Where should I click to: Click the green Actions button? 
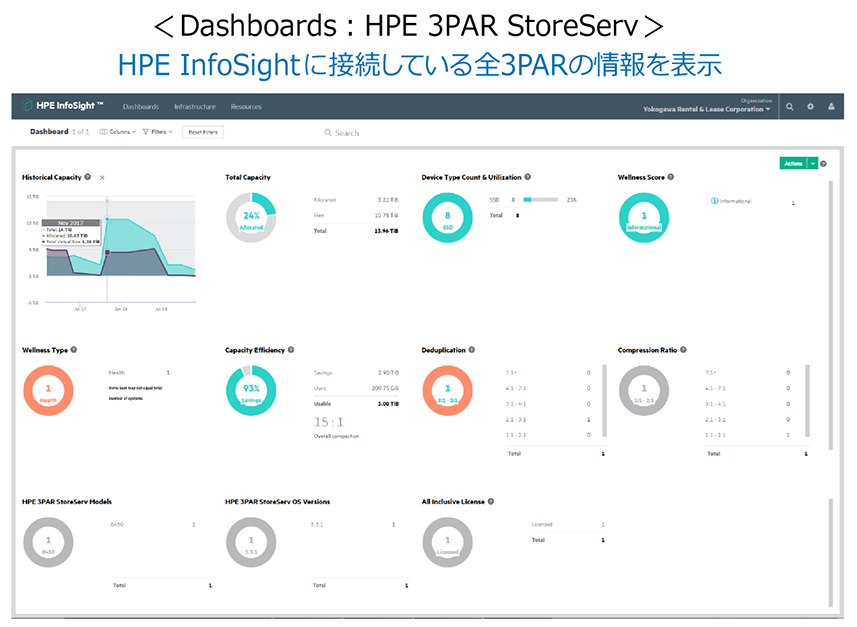coord(793,163)
